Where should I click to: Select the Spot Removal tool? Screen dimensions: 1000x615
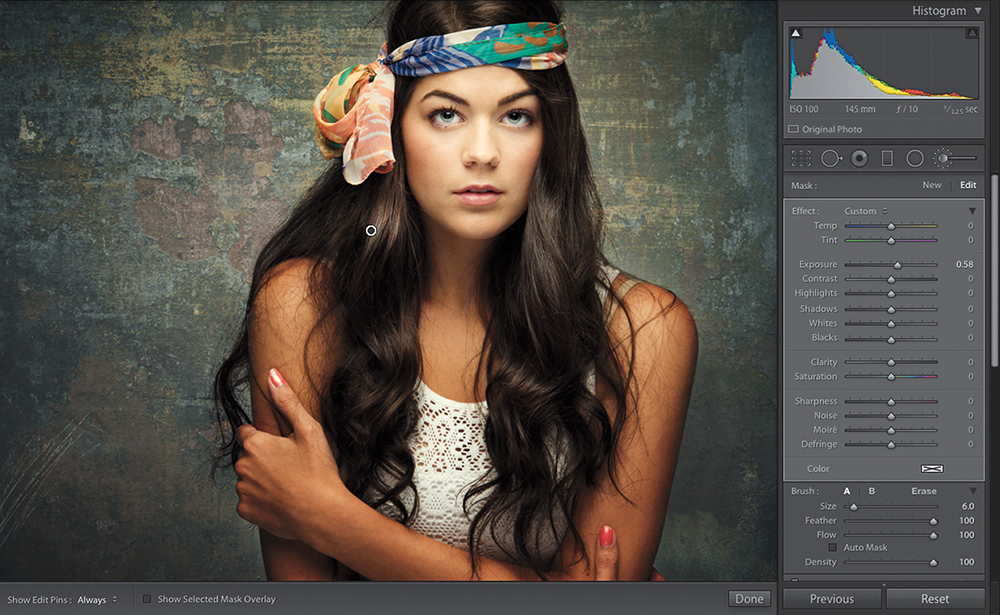point(831,158)
